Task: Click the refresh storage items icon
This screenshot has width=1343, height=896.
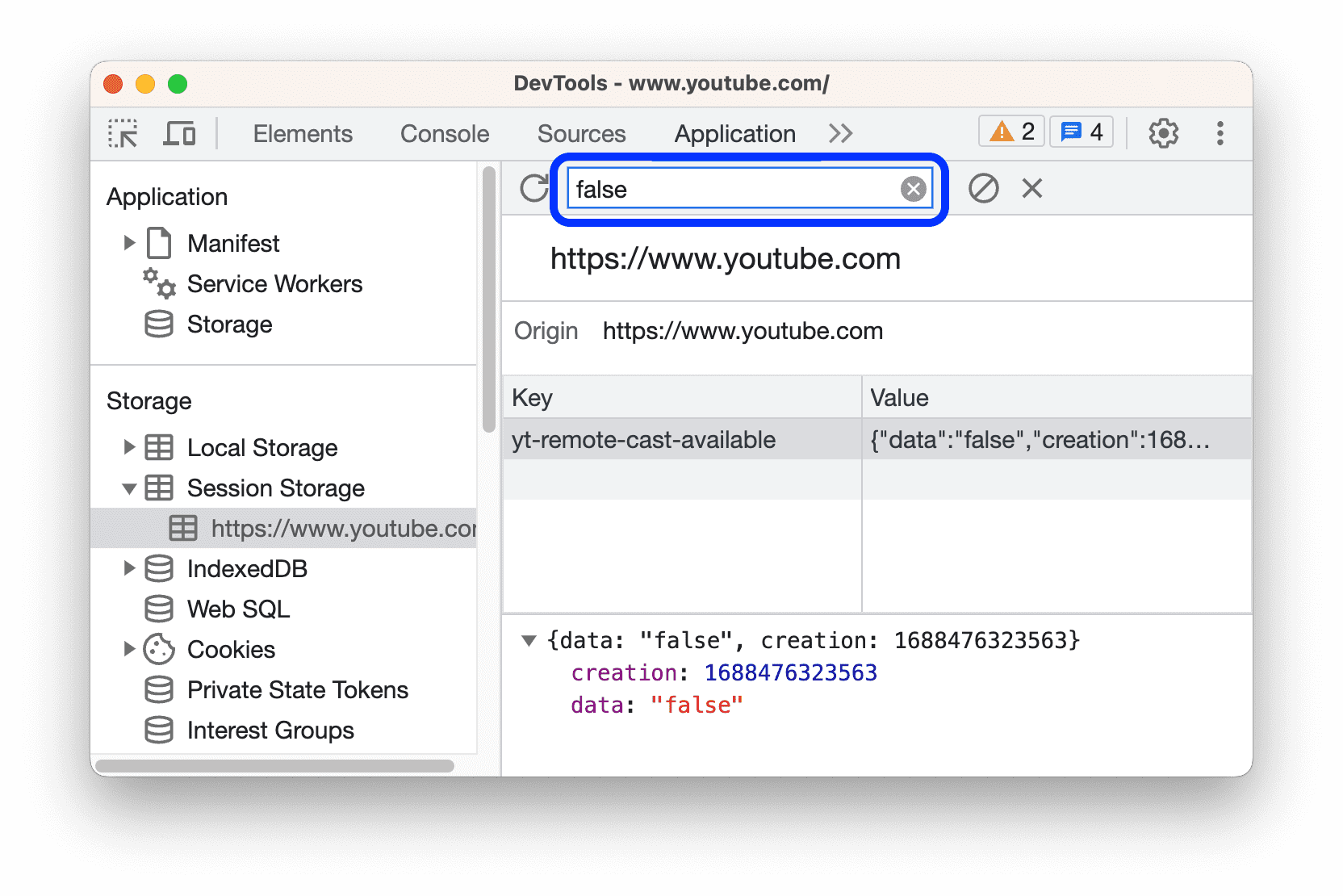Action: (x=533, y=188)
